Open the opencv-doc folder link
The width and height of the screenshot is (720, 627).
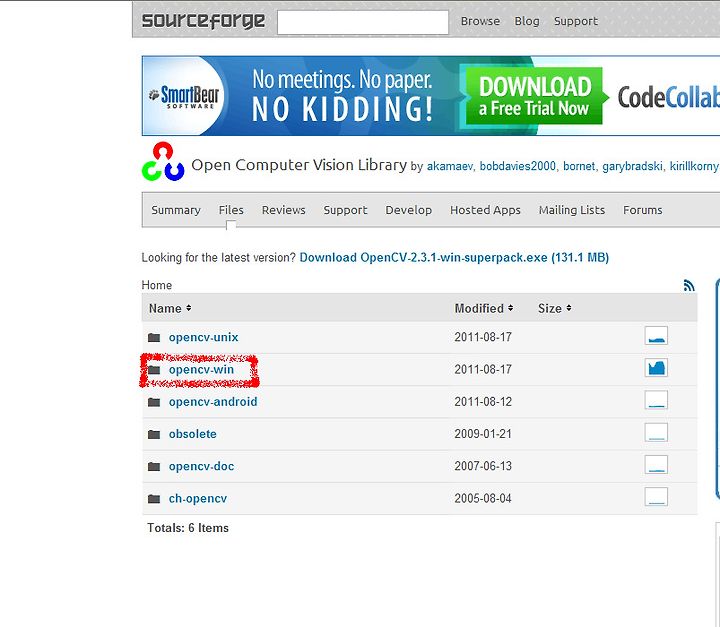tap(201, 466)
